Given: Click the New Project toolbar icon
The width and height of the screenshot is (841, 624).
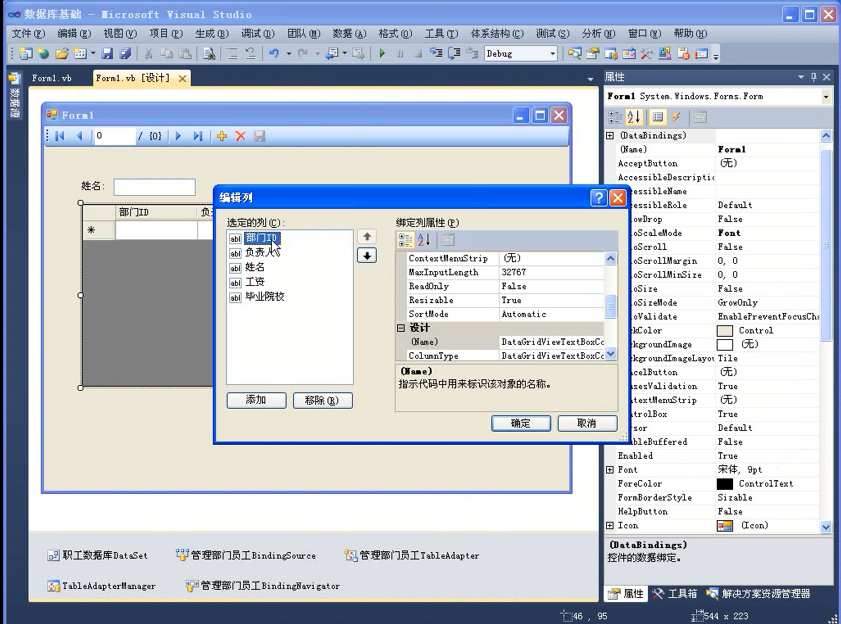Looking at the screenshot, I should click(x=26, y=54).
